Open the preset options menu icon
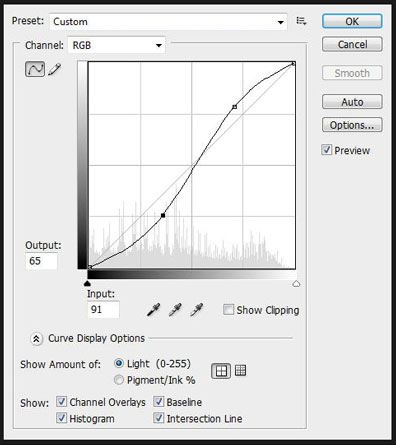This screenshot has width=396, height=445. pos(301,21)
